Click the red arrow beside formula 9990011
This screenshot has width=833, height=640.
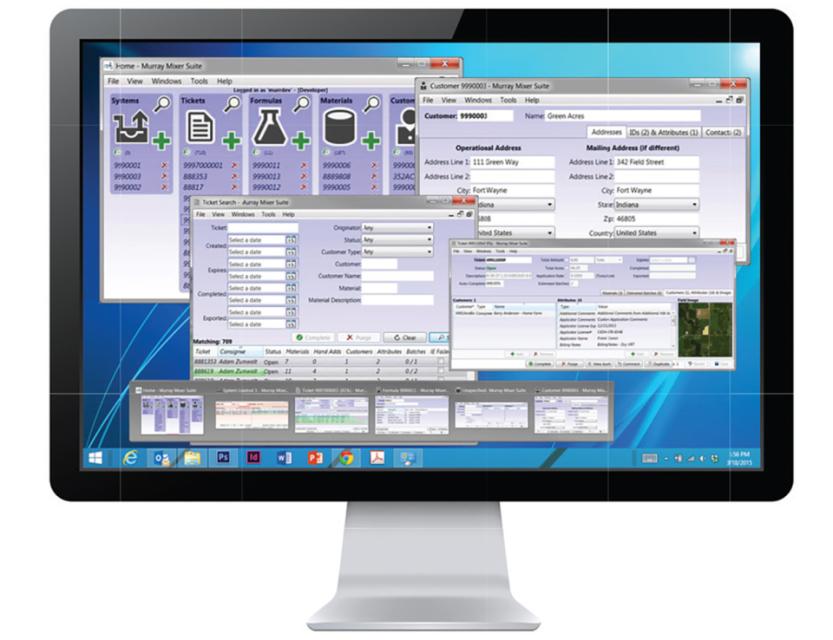(303, 165)
